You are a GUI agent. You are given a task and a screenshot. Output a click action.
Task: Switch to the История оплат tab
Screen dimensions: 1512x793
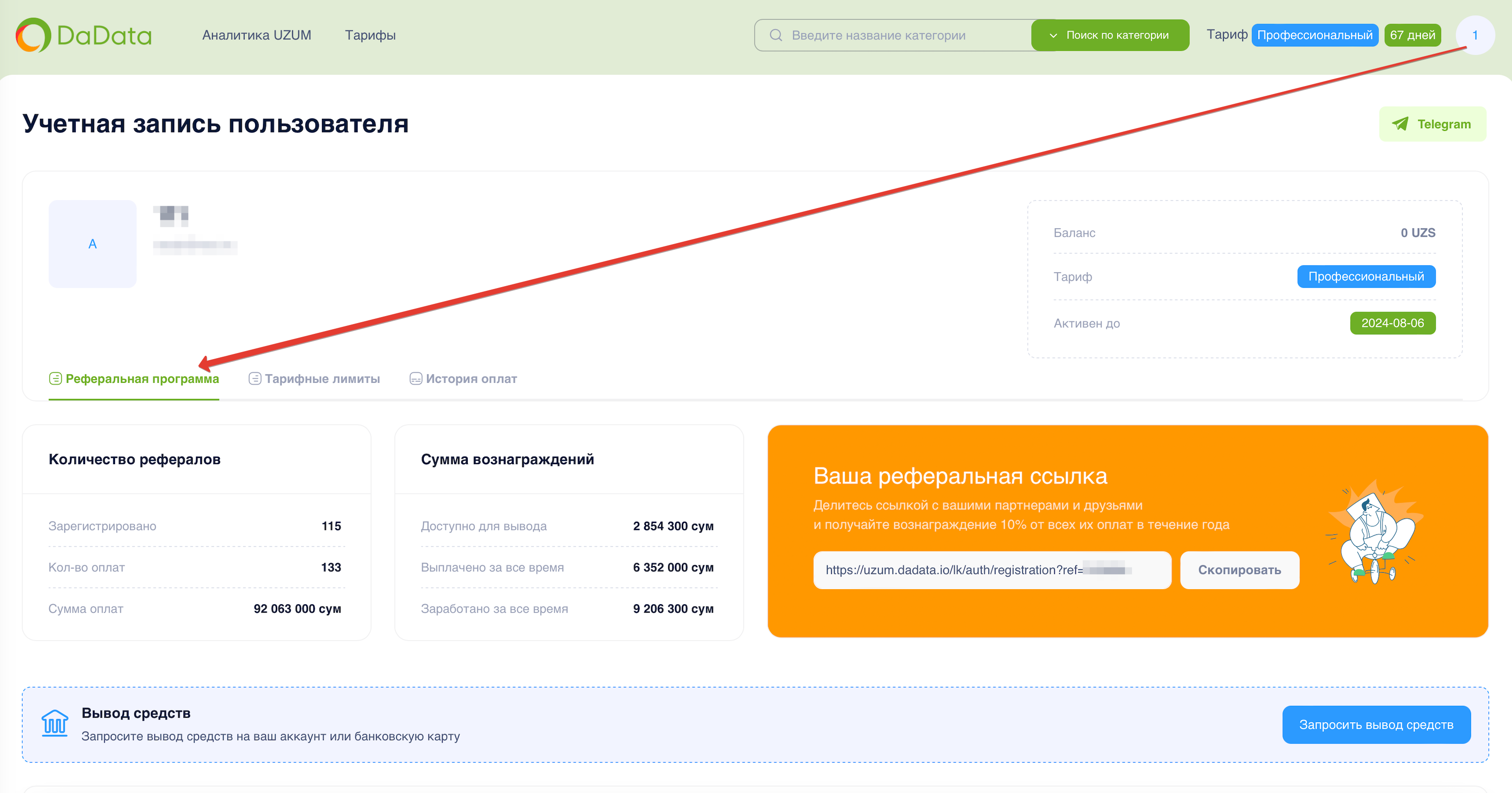pos(463,379)
